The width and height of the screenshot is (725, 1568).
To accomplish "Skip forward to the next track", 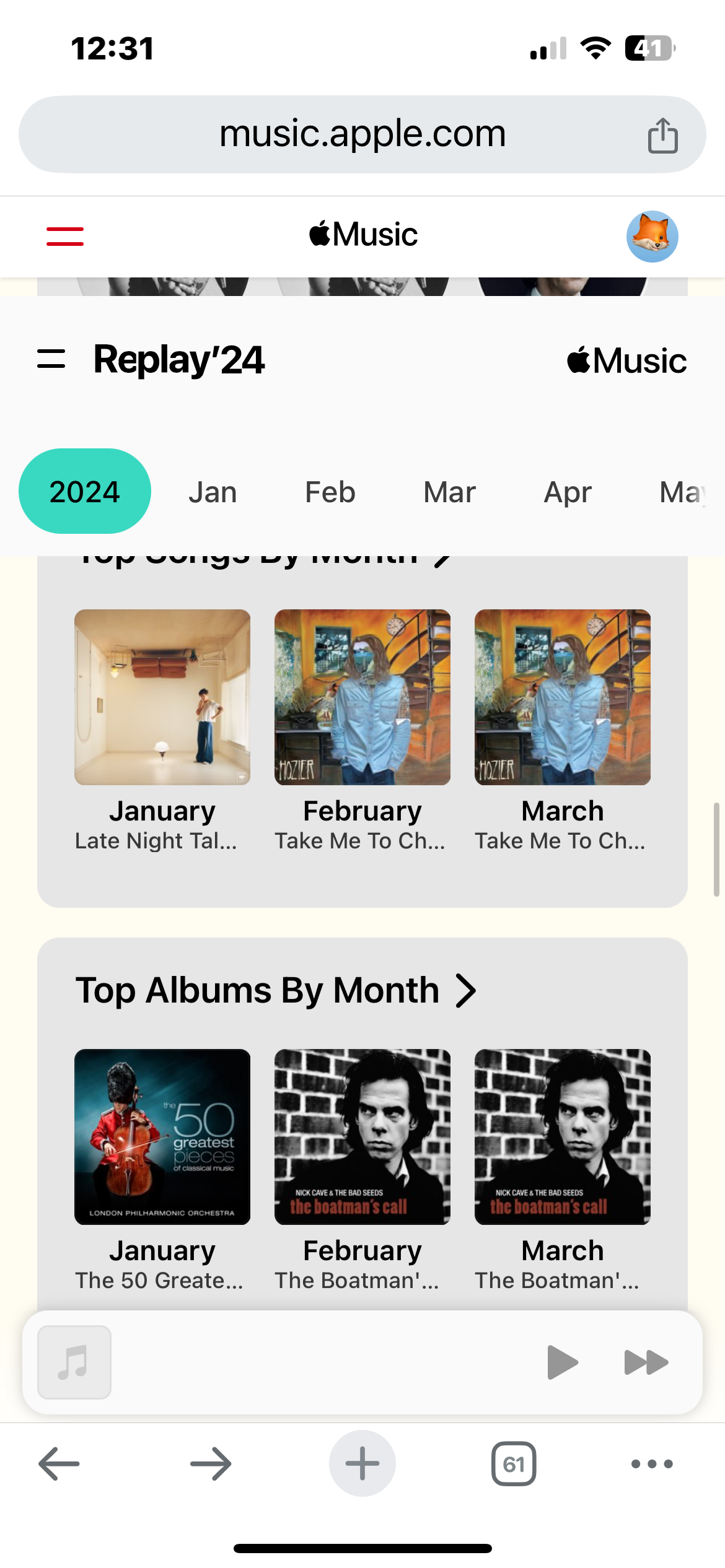I will [646, 1362].
